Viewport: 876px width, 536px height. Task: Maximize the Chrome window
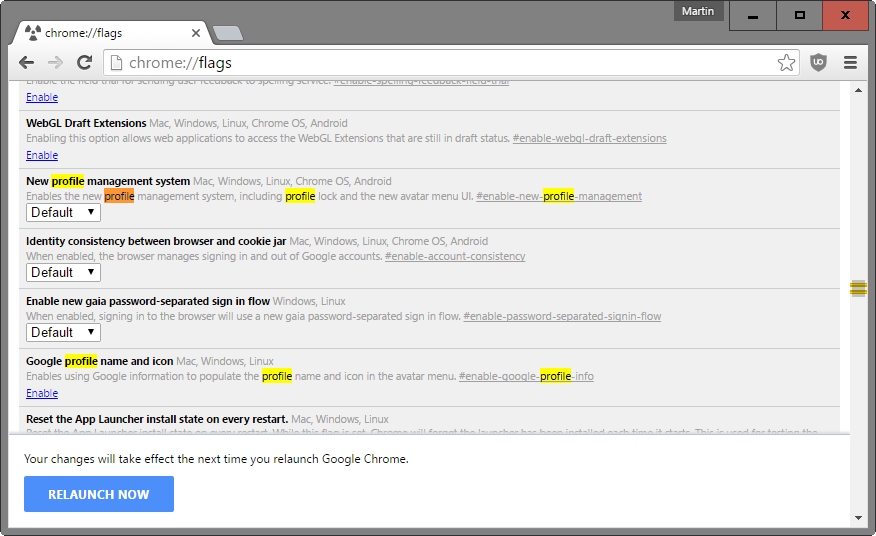799,16
